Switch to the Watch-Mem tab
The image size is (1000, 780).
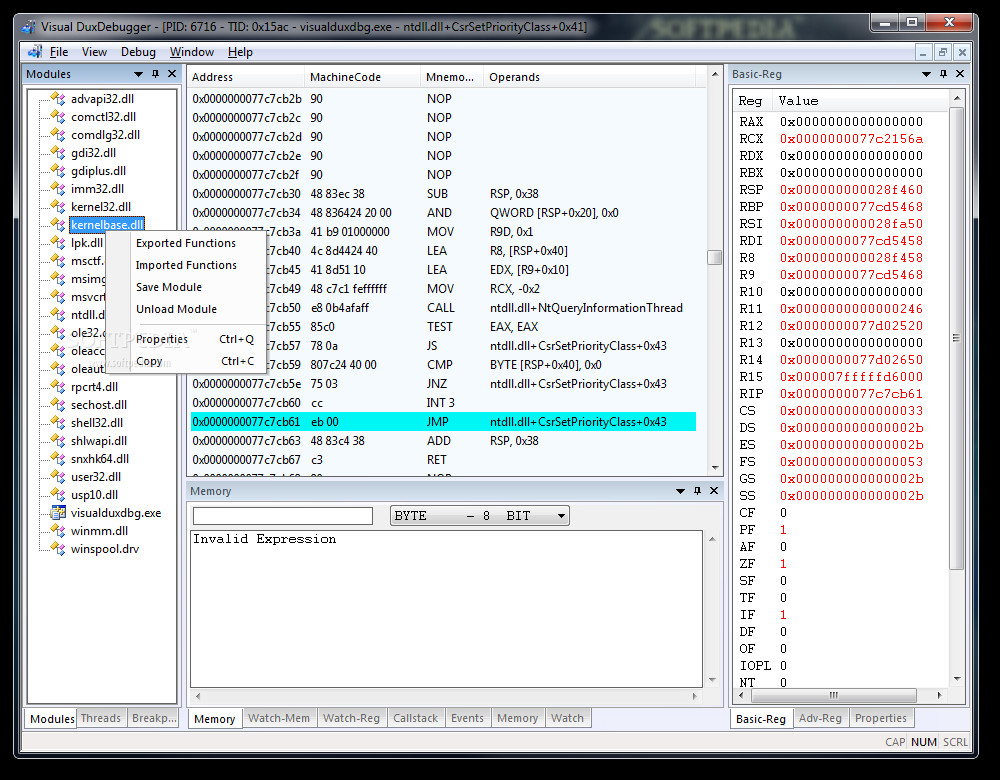click(x=279, y=718)
